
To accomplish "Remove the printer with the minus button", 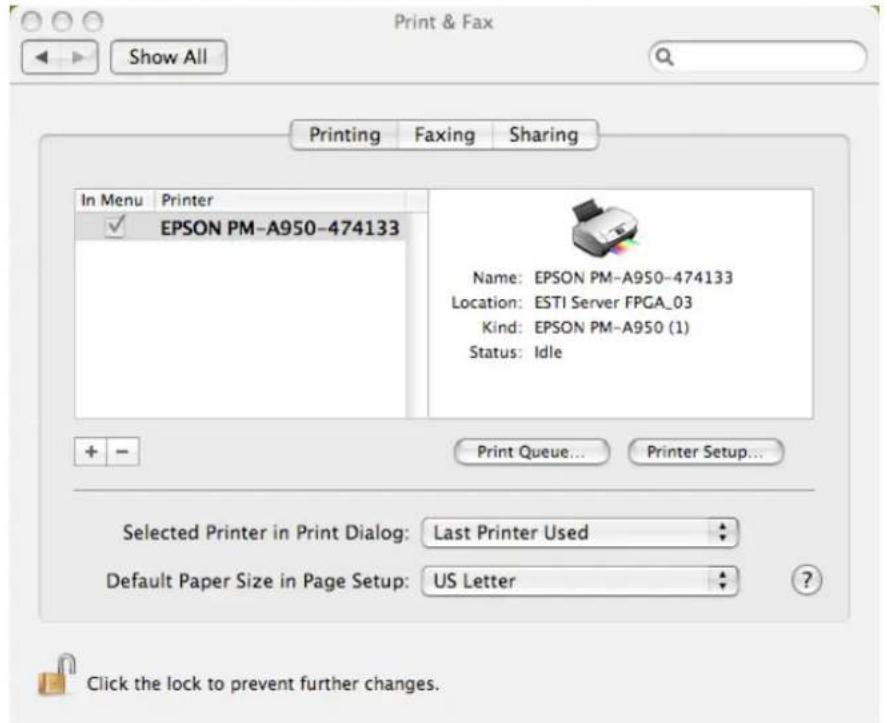I will pyautogui.click(x=123, y=451).
